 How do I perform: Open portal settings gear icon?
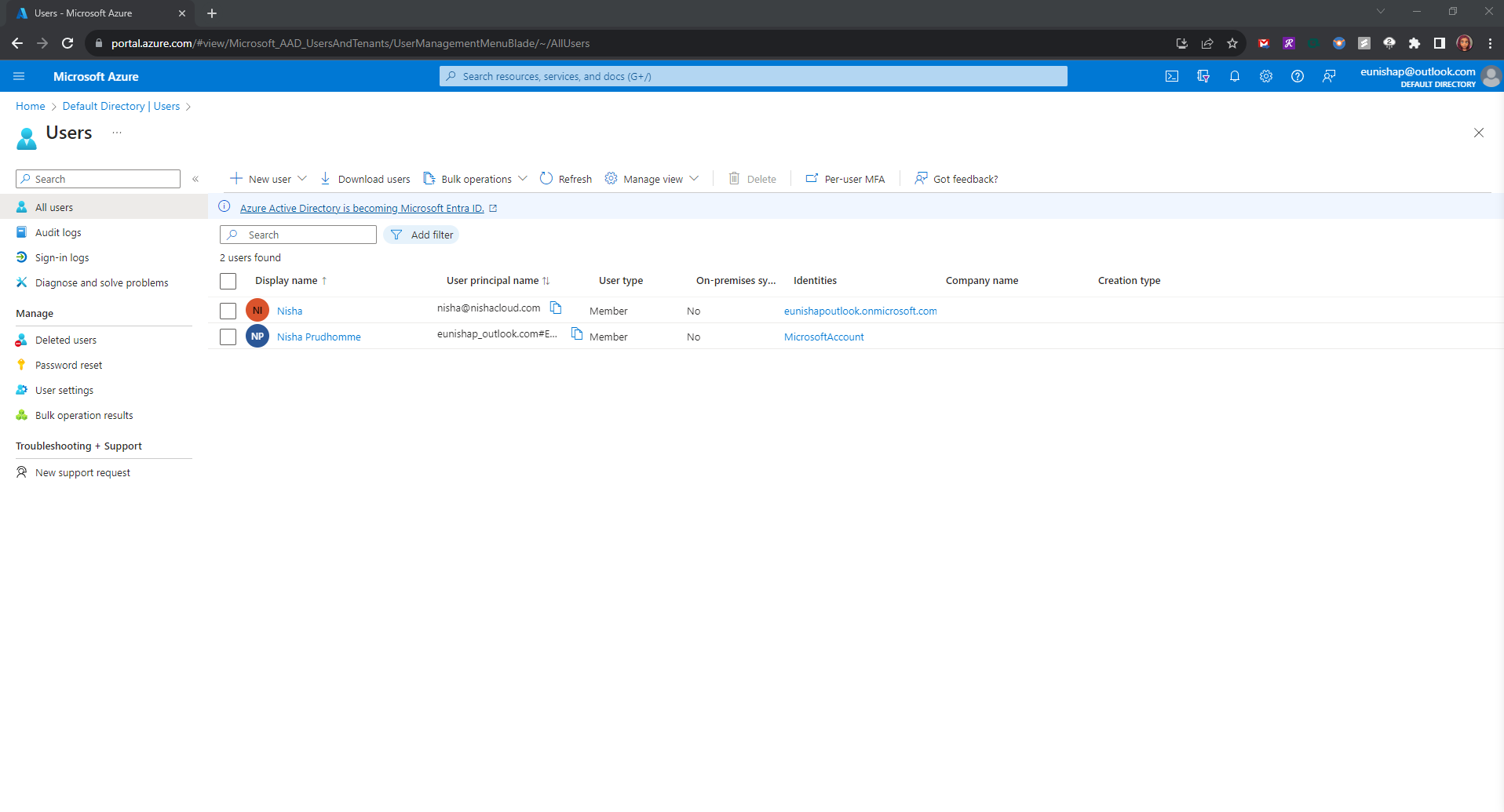pyautogui.click(x=1265, y=76)
